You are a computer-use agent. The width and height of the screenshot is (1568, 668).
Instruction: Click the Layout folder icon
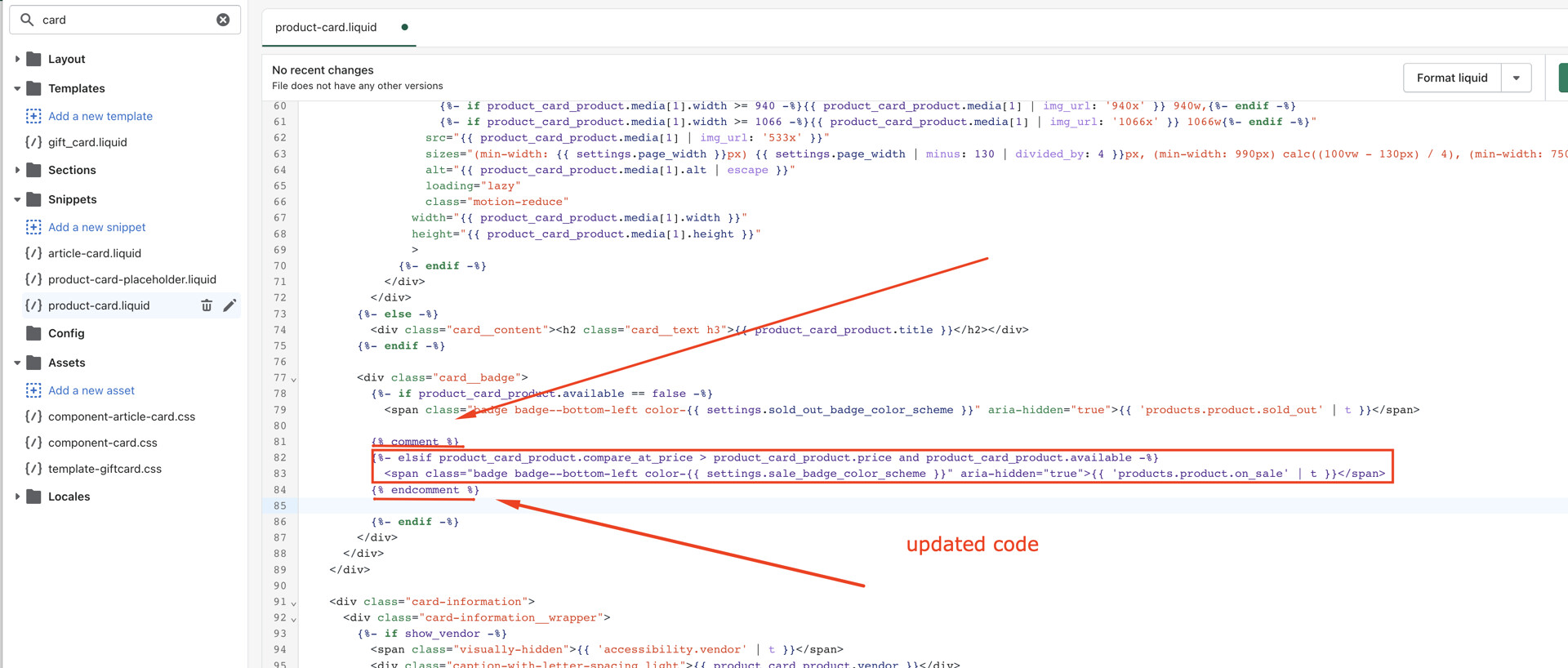click(33, 59)
